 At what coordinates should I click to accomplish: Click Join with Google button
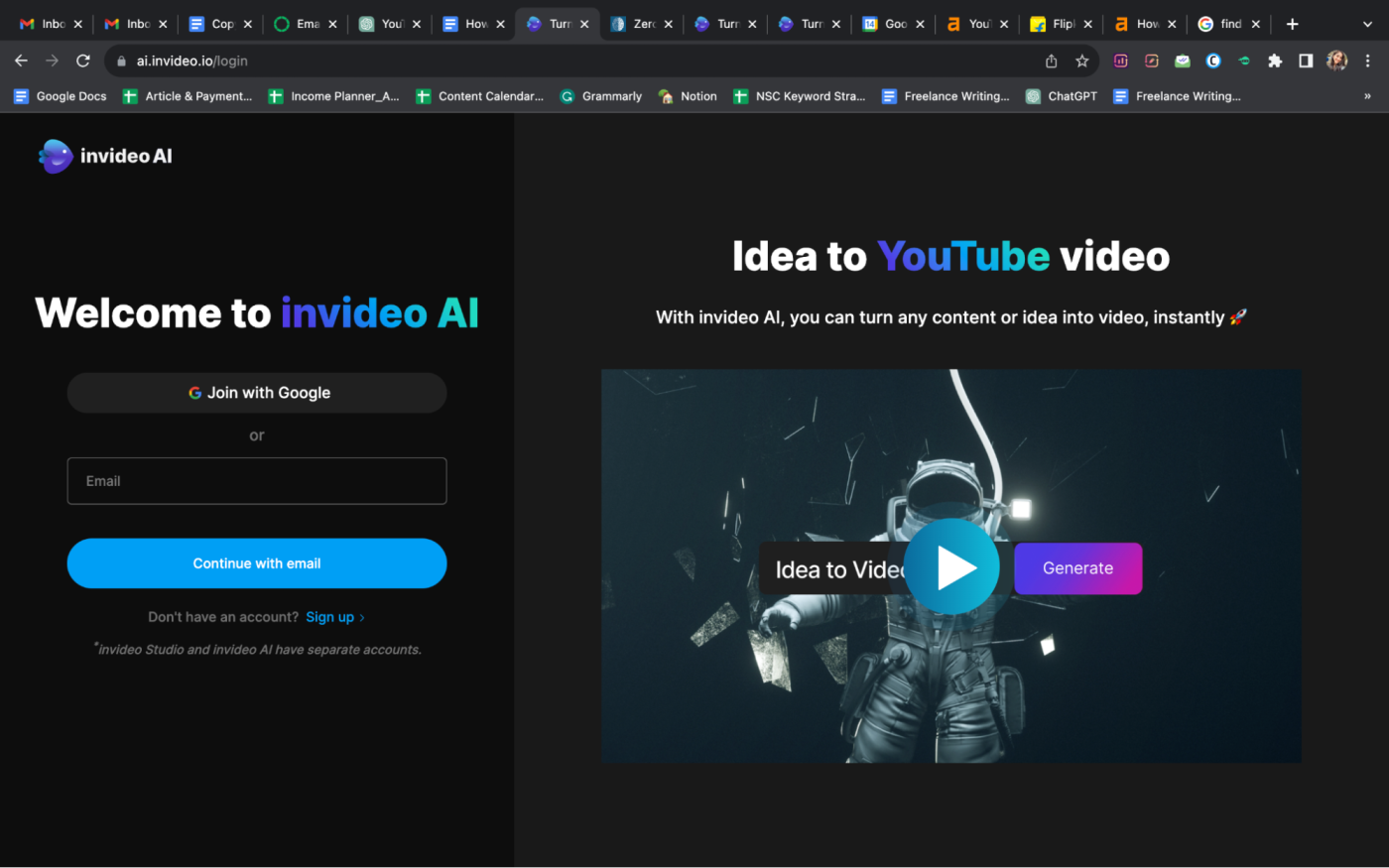(257, 393)
